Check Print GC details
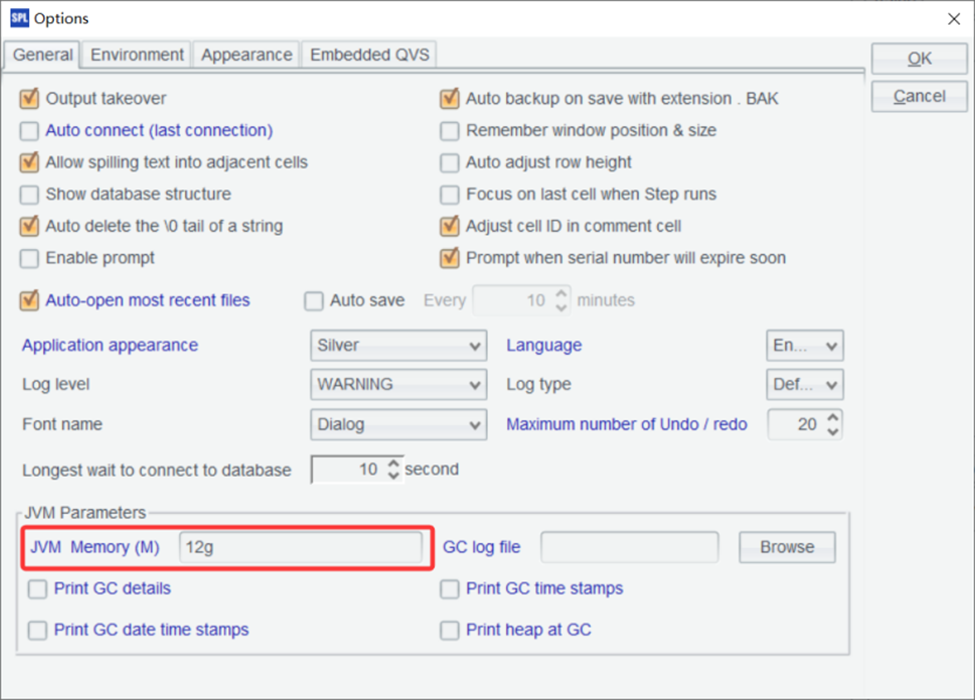Image resolution: width=975 pixels, height=700 pixels. (37, 589)
